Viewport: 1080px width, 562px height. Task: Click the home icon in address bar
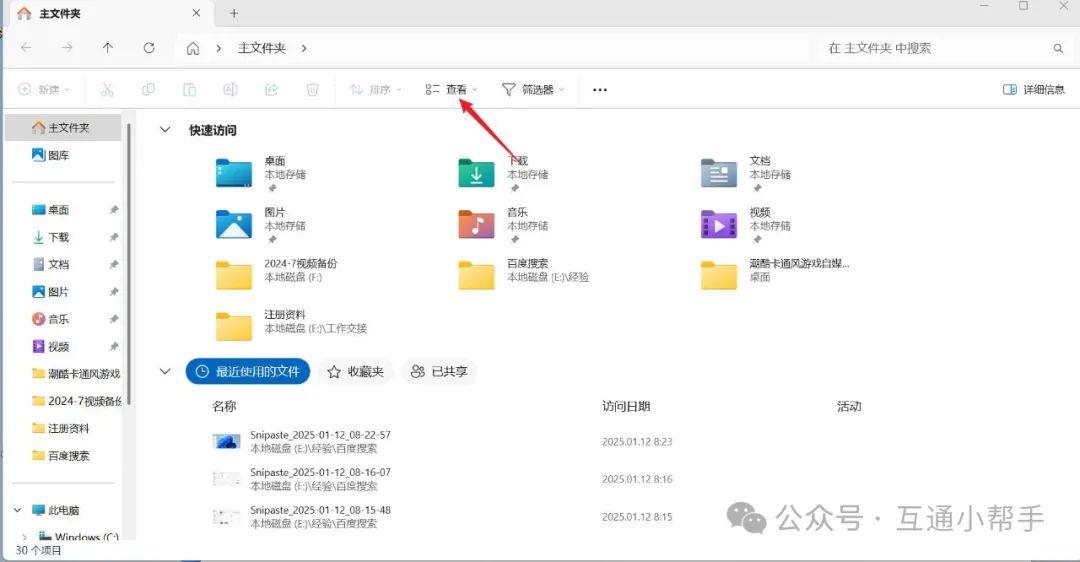click(193, 48)
